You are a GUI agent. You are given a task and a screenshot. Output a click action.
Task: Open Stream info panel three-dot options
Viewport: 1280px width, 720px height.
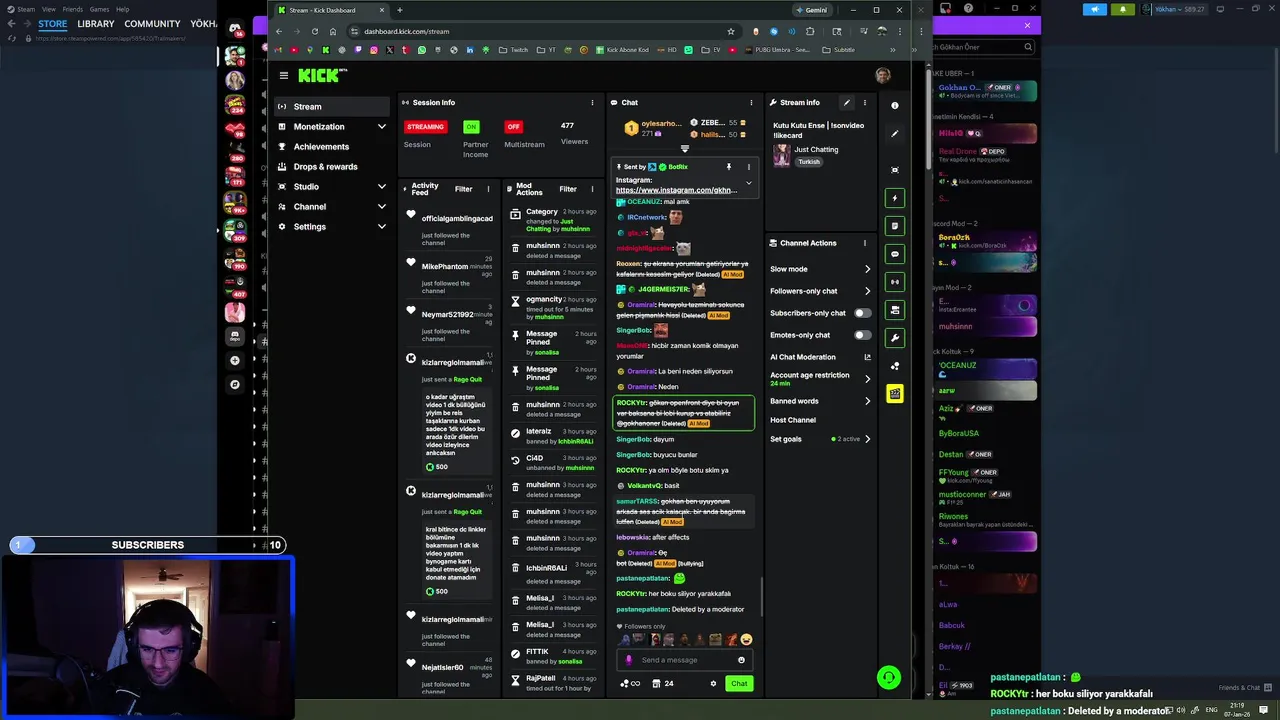click(x=865, y=102)
